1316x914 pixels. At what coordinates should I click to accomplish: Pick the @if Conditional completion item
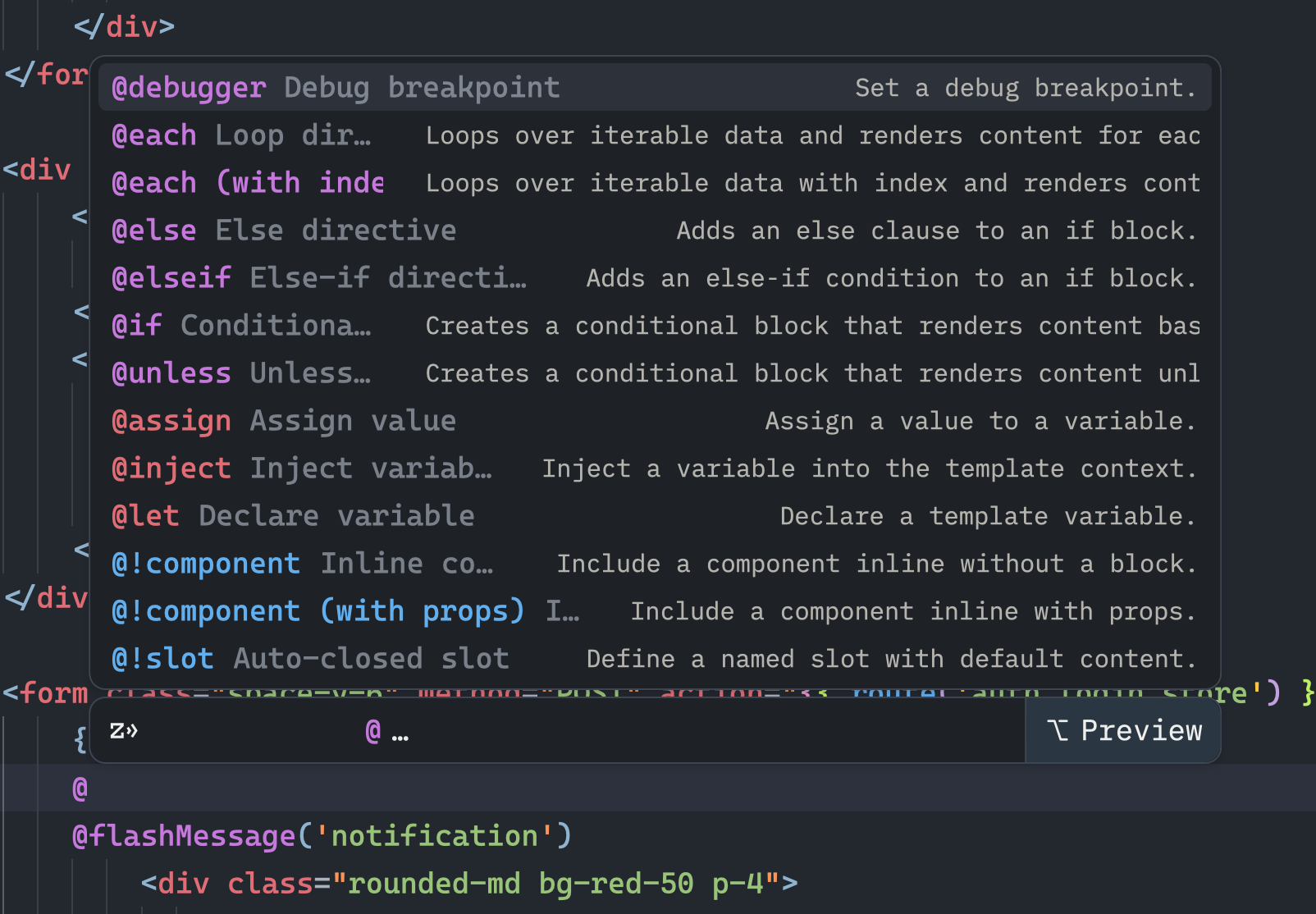tap(655, 325)
